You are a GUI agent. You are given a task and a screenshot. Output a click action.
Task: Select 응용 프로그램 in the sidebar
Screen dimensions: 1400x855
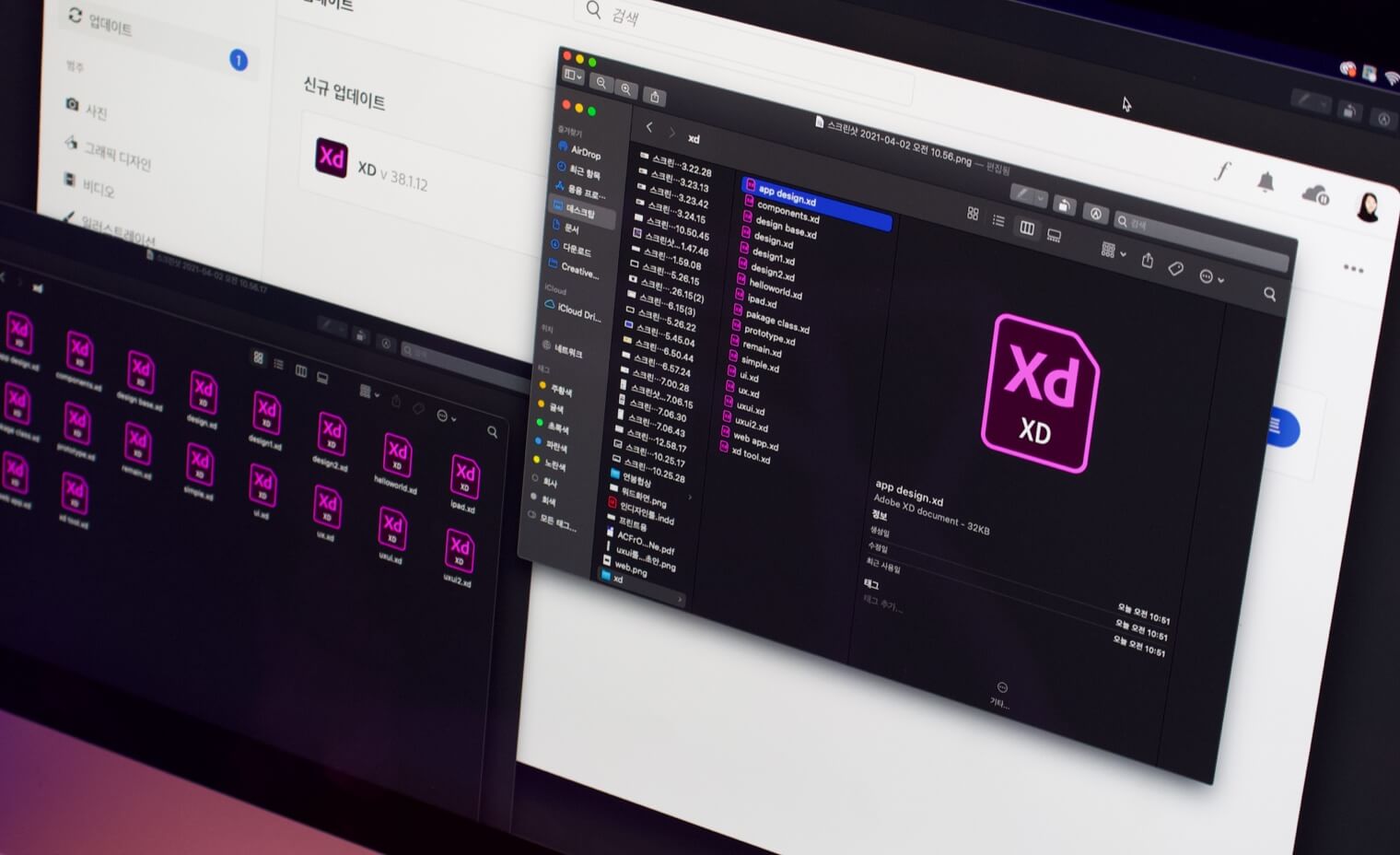coord(580,192)
